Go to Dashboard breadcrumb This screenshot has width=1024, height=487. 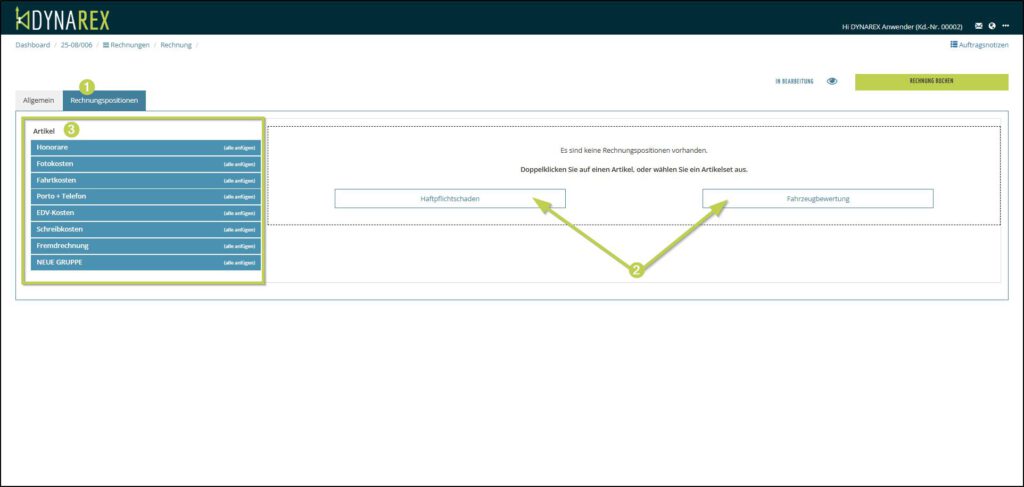click(x=32, y=45)
